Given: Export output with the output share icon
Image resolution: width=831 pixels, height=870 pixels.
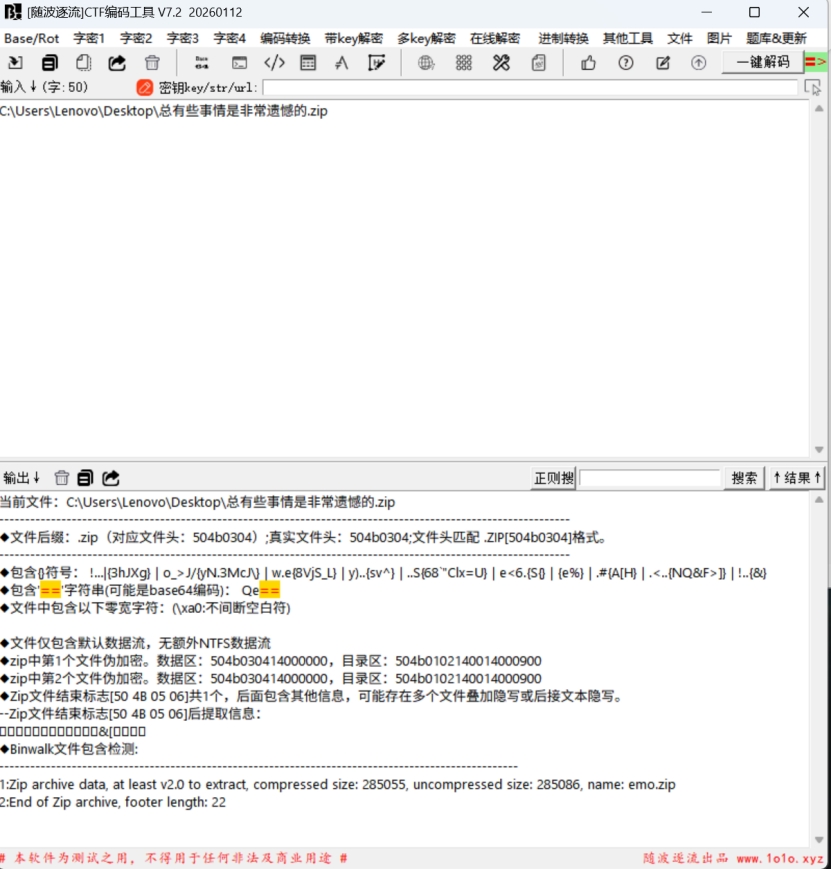Looking at the screenshot, I should (111, 478).
